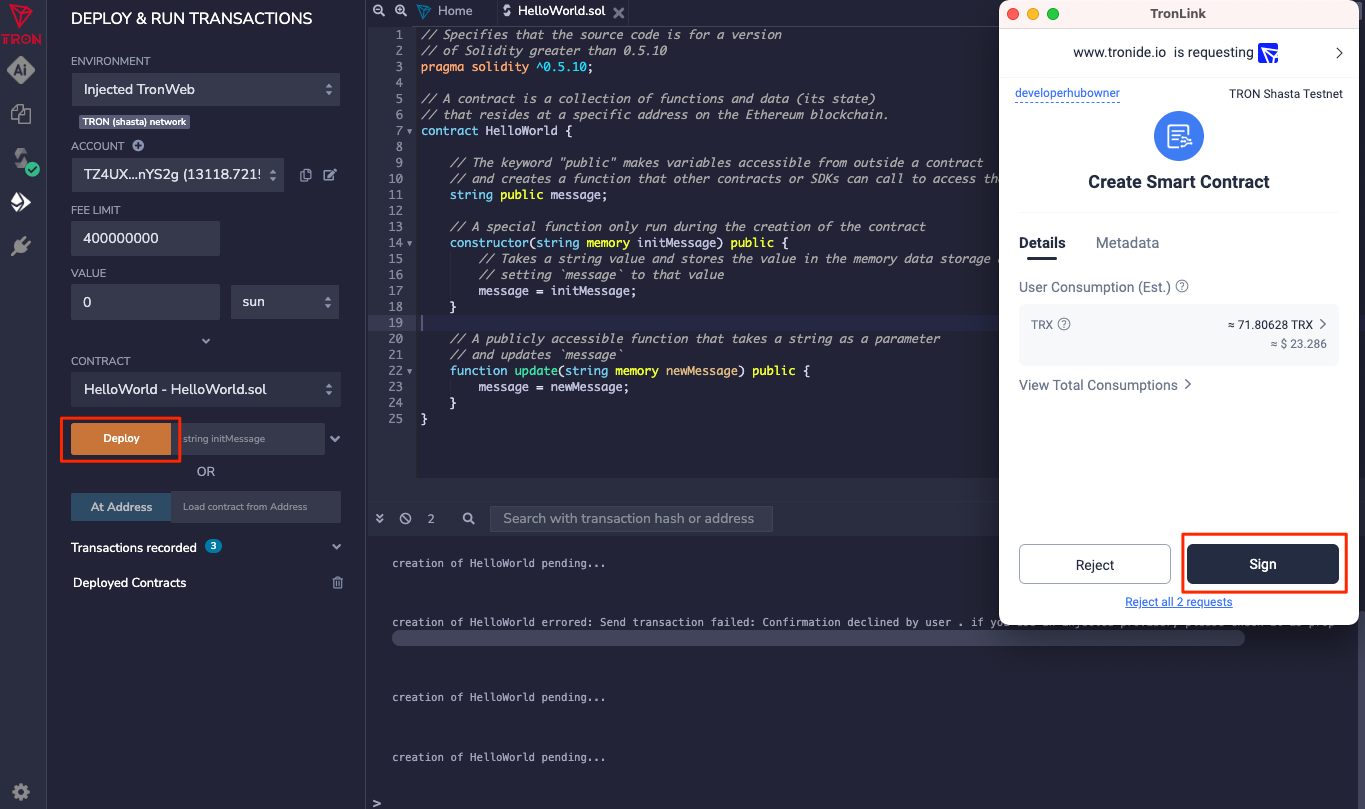Click the zoom in magnifier in the editor

point(400,11)
